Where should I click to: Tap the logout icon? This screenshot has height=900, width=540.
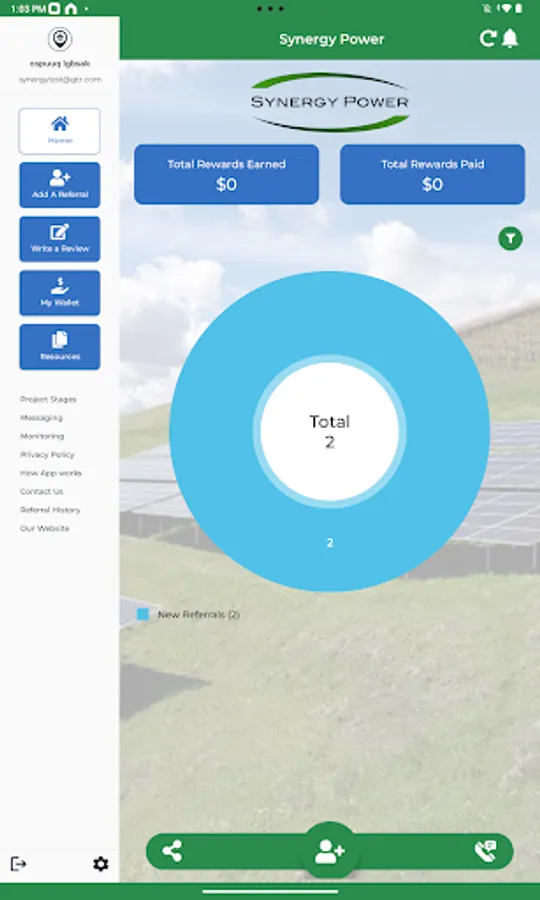point(18,864)
